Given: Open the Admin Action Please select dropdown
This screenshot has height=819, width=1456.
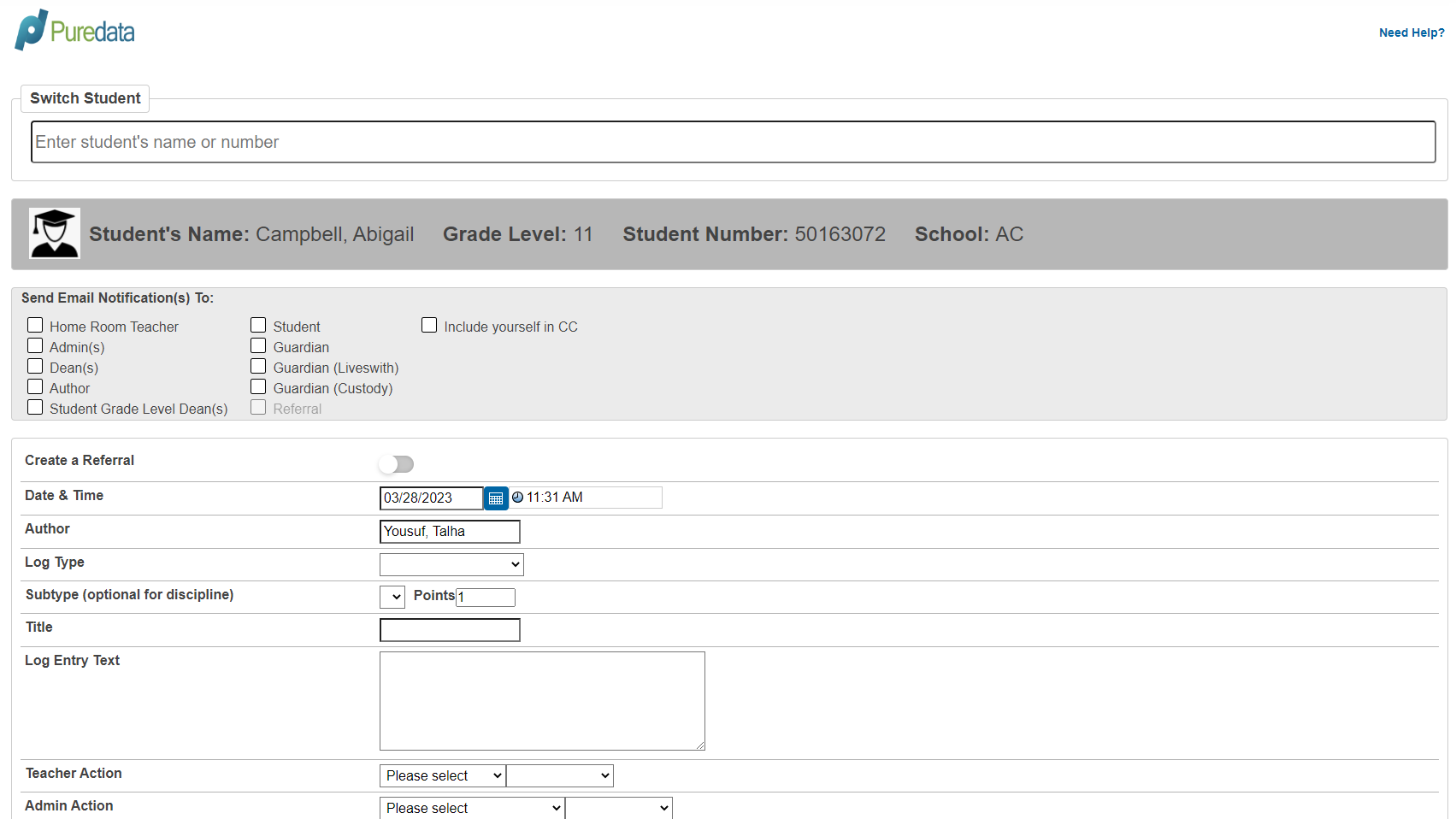Looking at the screenshot, I should (x=471, y=807).
